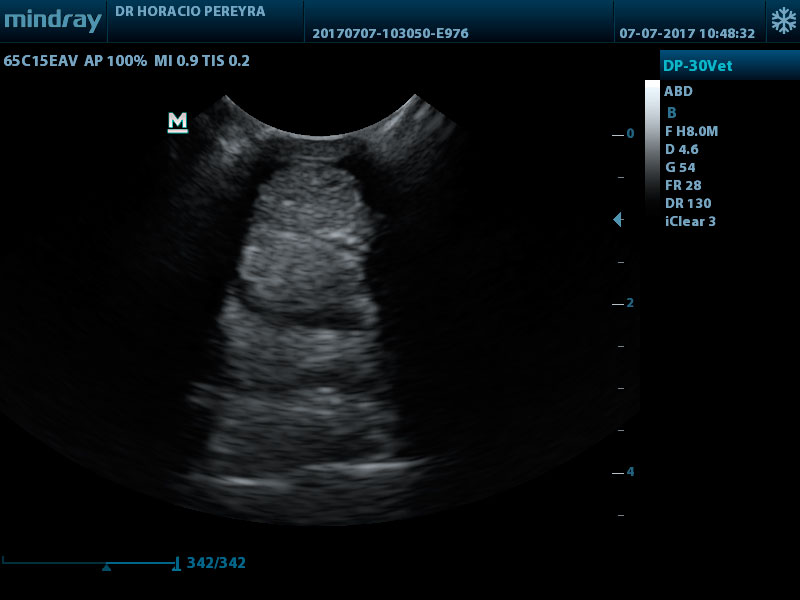Click the 342/342 frame counter
Image resolution: width=800 pixels, height=600 pixels.
(216, 563)
